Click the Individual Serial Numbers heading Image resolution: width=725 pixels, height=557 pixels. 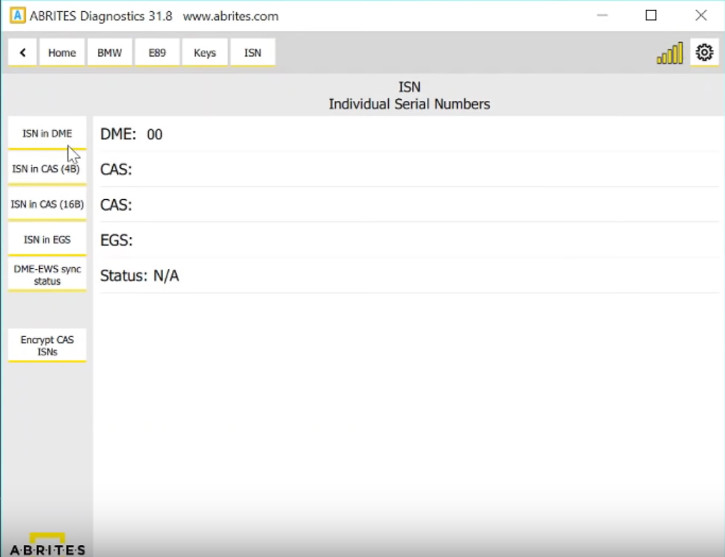(409, 104)
